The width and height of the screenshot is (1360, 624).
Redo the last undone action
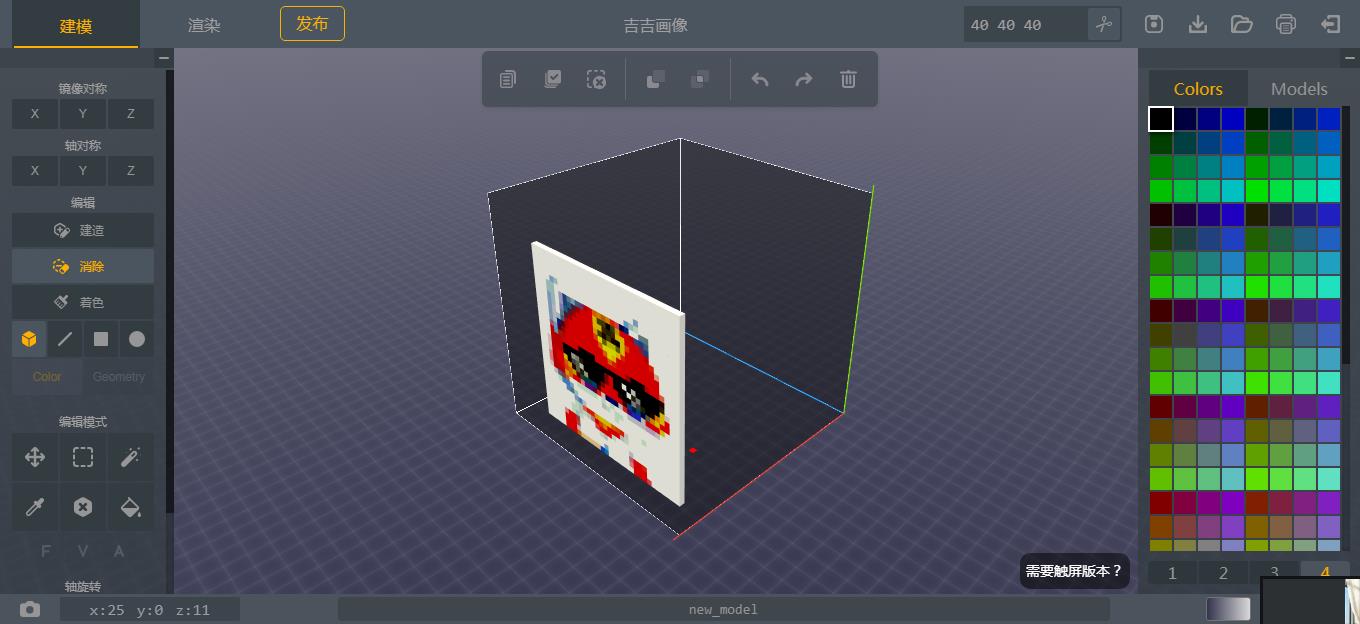(804, 79)
